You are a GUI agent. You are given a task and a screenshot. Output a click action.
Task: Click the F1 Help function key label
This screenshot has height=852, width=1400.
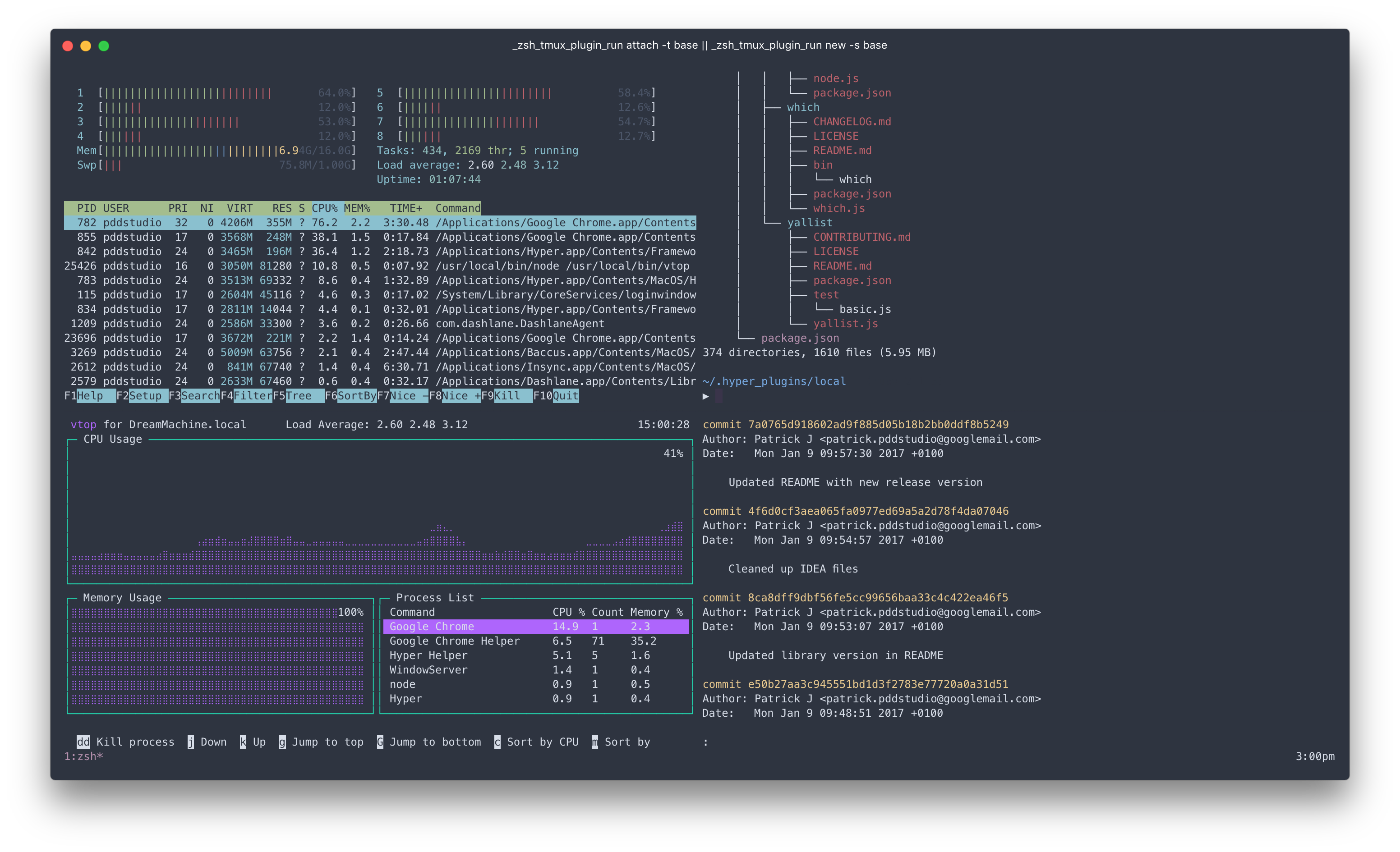[x=90, y=395]
